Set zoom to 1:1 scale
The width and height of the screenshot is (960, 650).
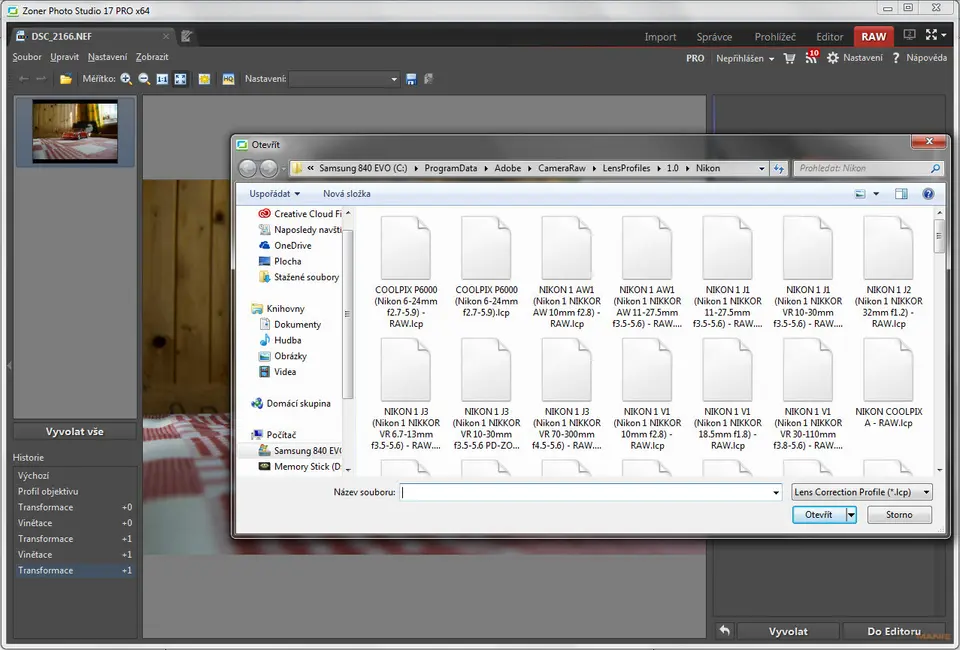tap(162, 79)
